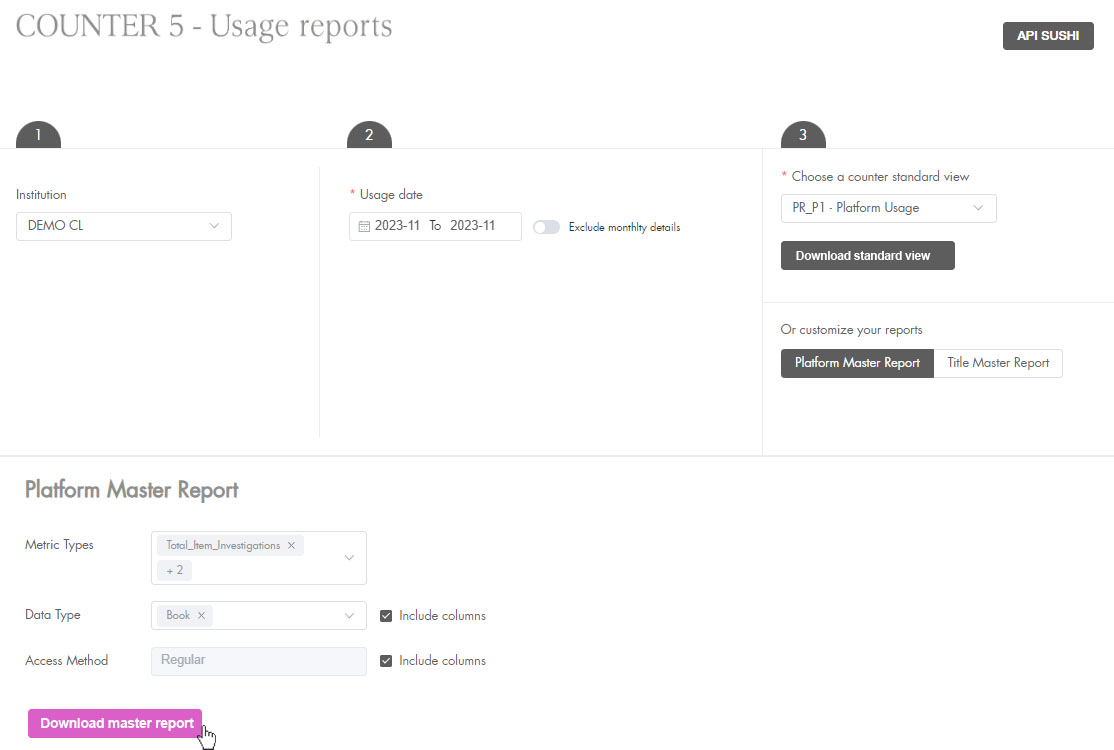Open the Institution dropdown showing DEMO CL
The height and width of the screenshot is (750, 1114).
(x=124, y=226)
